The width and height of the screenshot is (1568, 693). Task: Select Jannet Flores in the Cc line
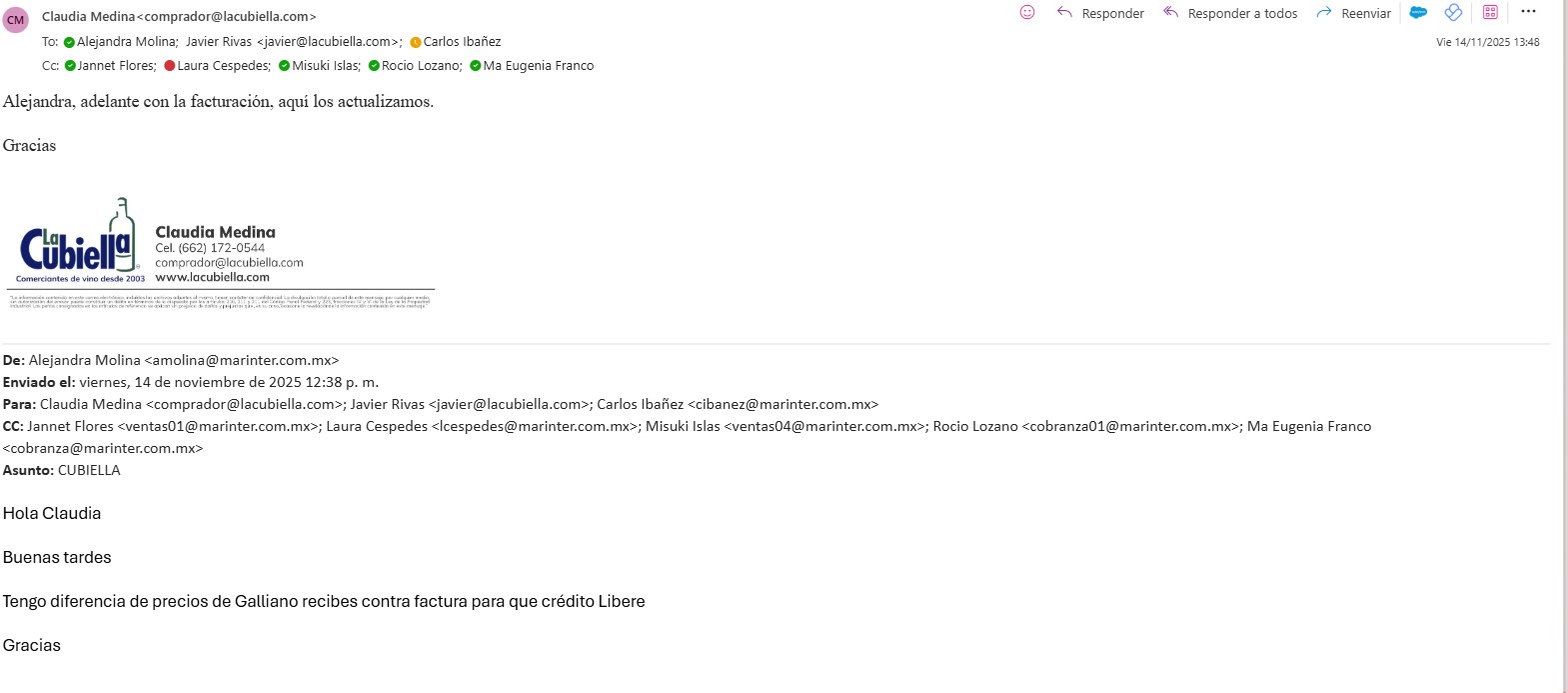[x=116, y=66]
